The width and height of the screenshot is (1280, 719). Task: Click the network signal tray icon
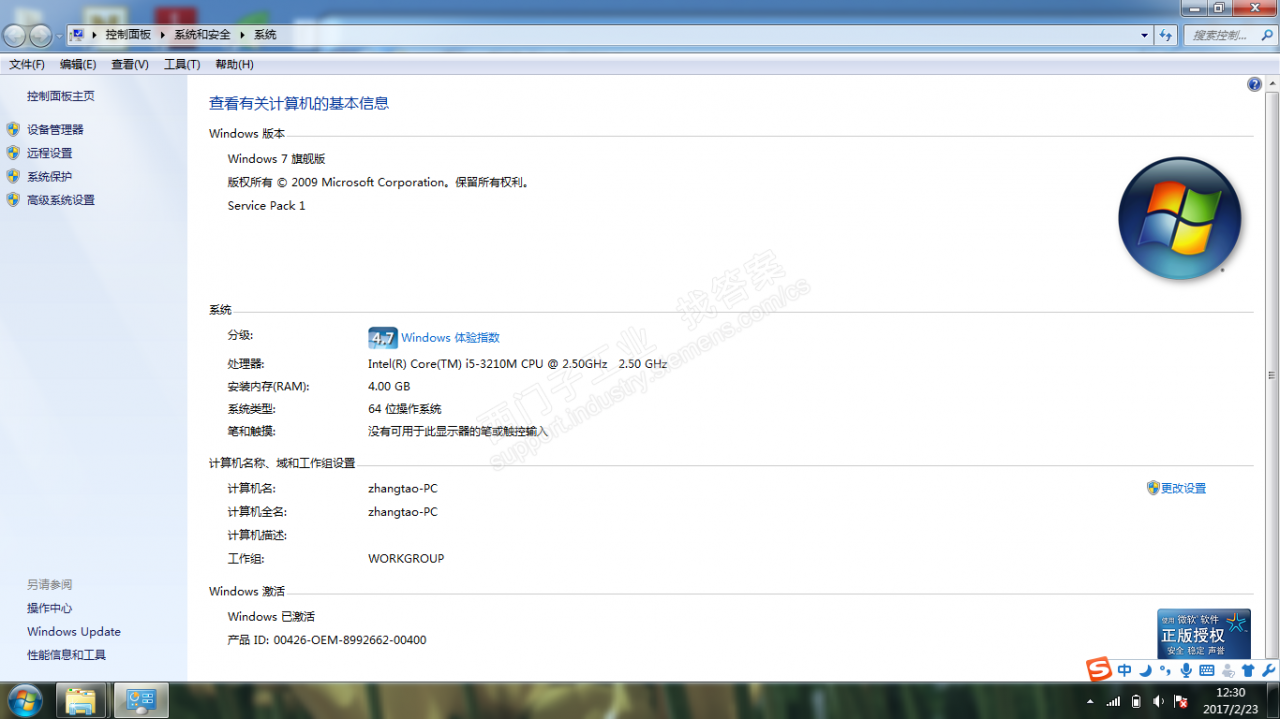pos(1113,701)
